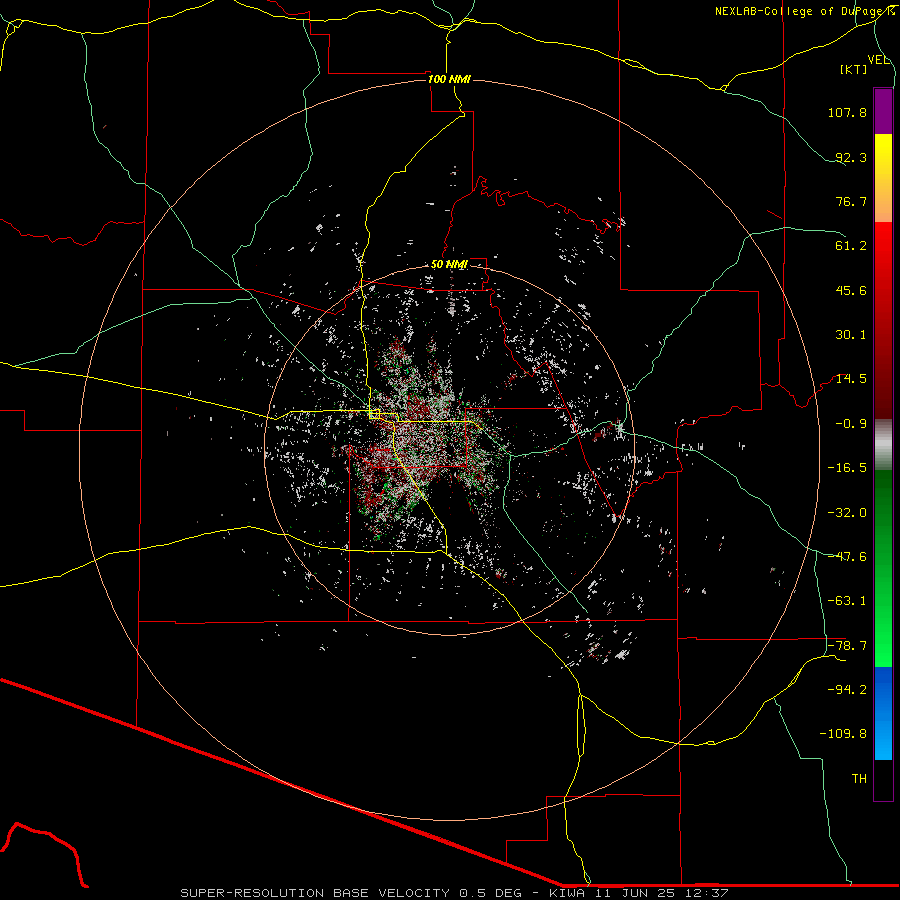Click the gray near-zero segment of color bar
The image size is (900, 900).
883,445
